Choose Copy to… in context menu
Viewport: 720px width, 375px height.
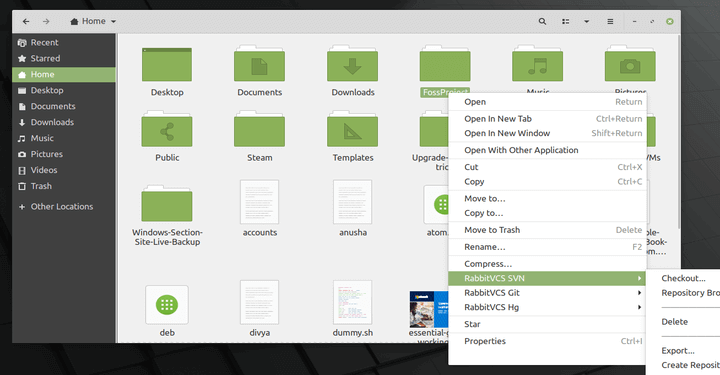(547, 213)
